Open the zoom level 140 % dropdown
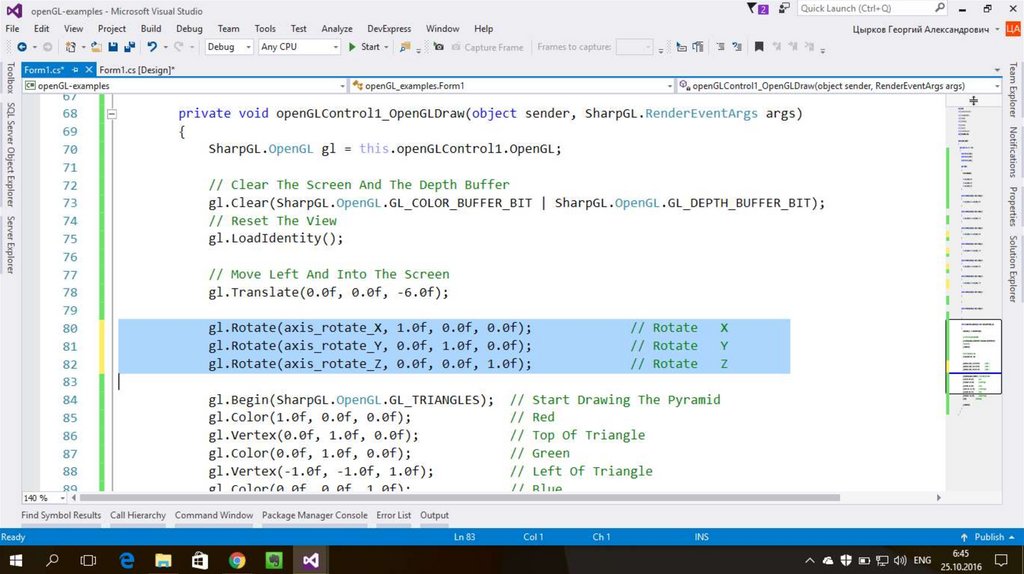Viewport: 1024px width, 574px height. click(43, 498)
